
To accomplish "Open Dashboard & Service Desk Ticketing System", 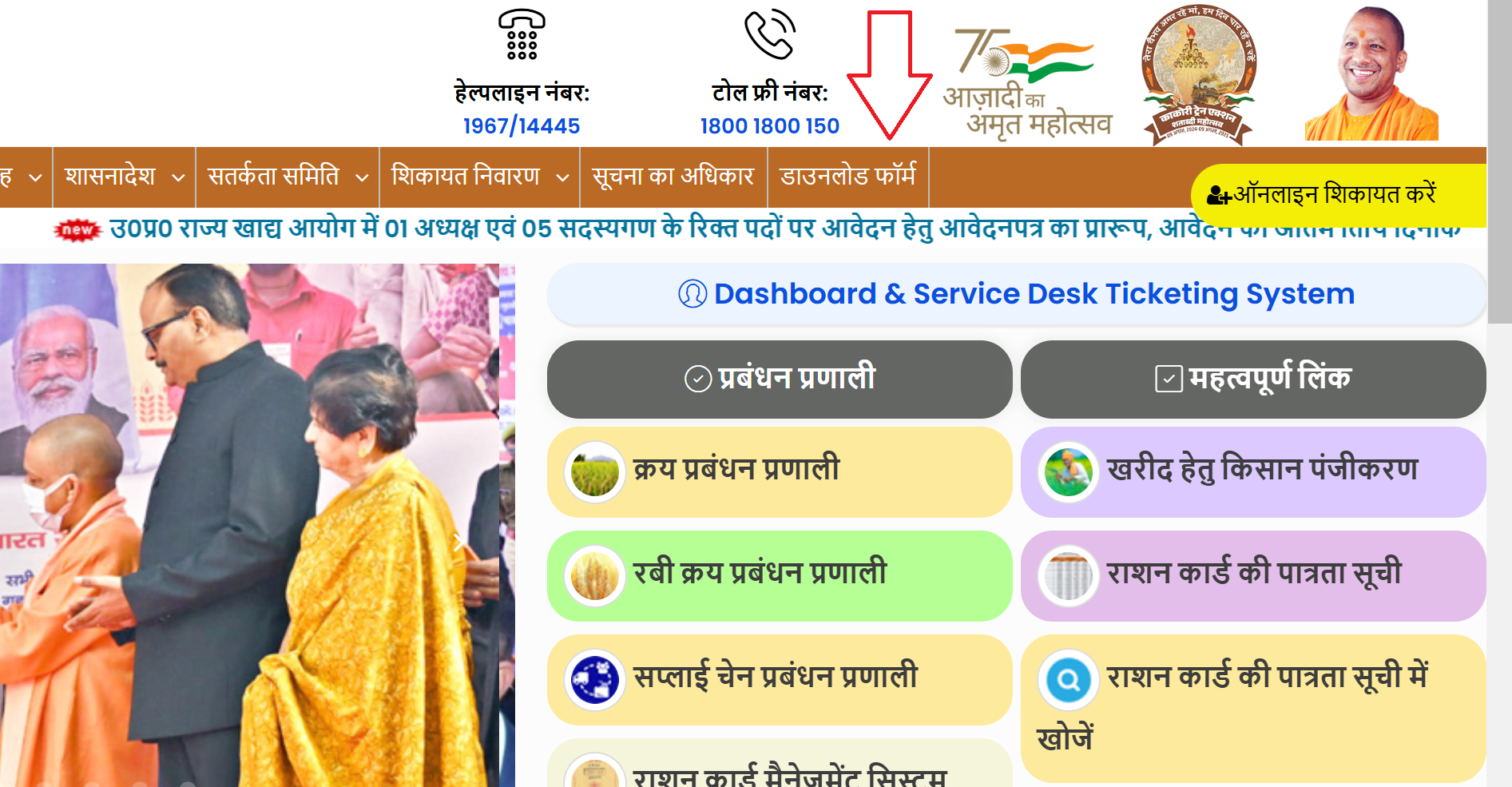I will (1016, 294).
